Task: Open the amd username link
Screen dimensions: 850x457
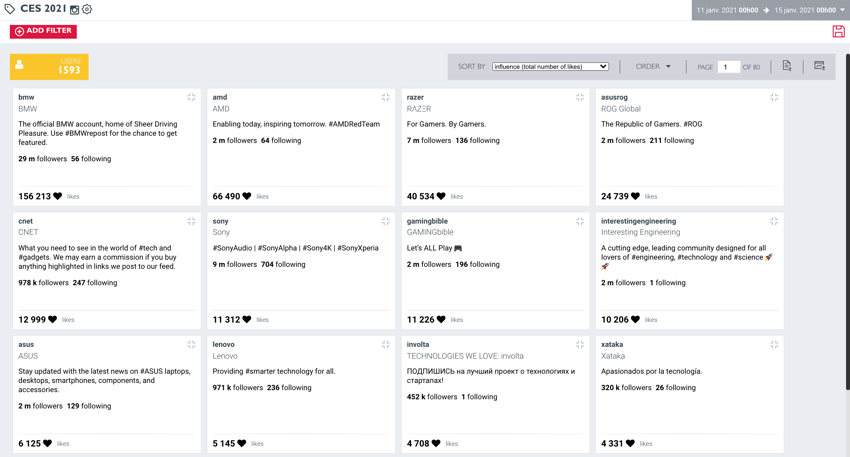Action: click(220, 98)
